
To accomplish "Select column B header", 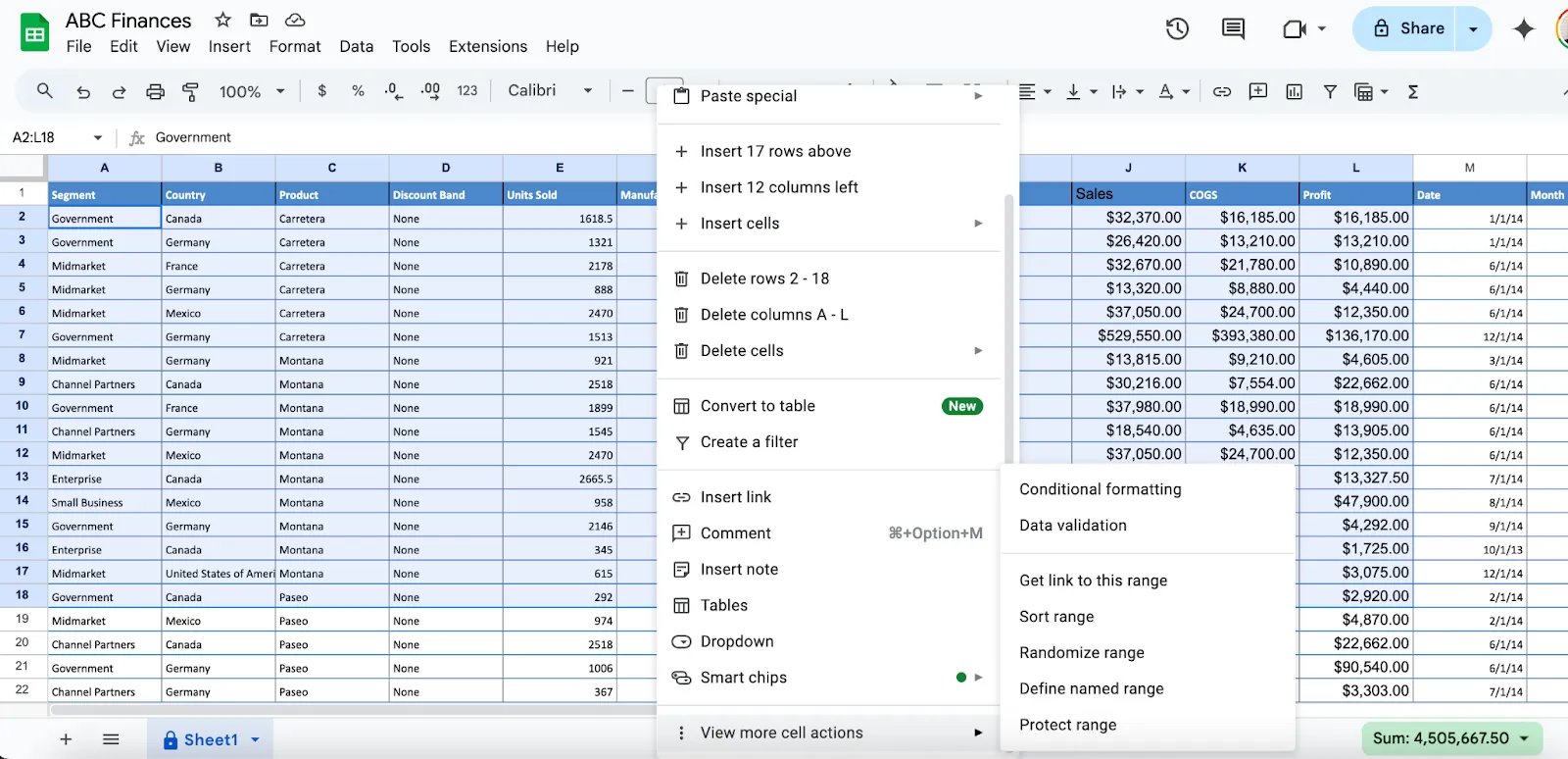I will click(x=219, y=168).
